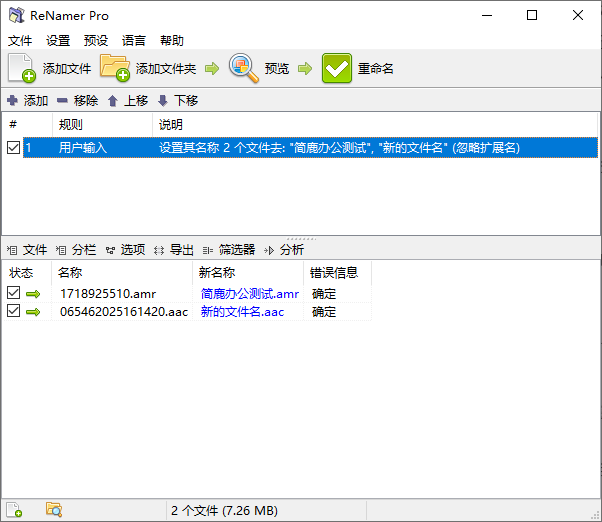Click the 说明 column header
Screen dimensions: 602x522
click(375, 124)
